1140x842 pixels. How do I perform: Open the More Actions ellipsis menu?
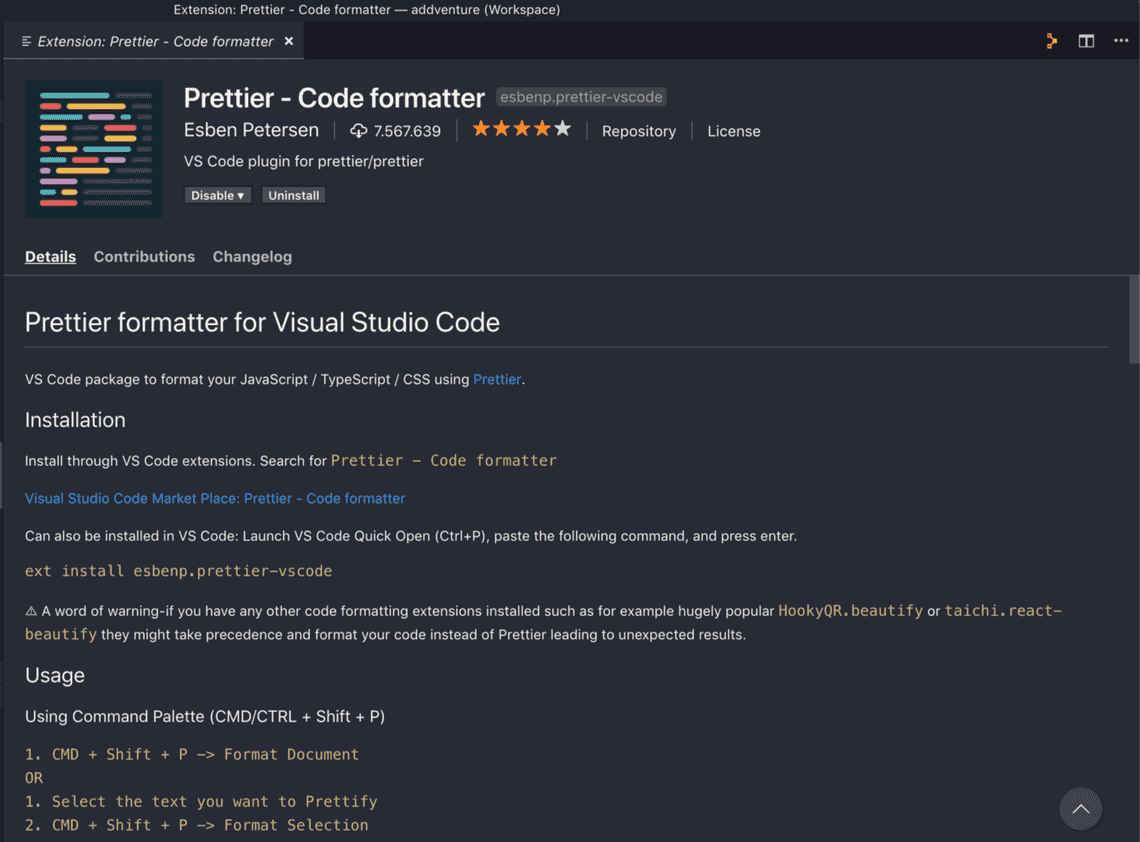(1121, 41)
